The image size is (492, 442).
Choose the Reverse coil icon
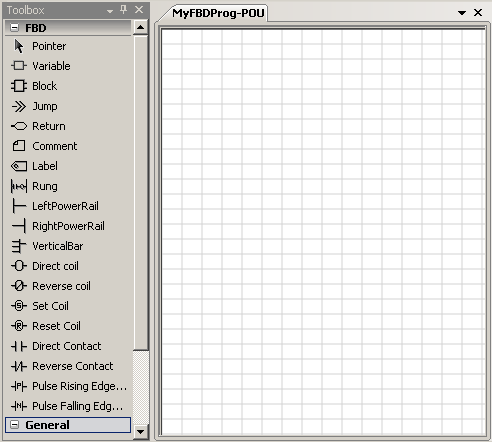(x=19, y=286)
